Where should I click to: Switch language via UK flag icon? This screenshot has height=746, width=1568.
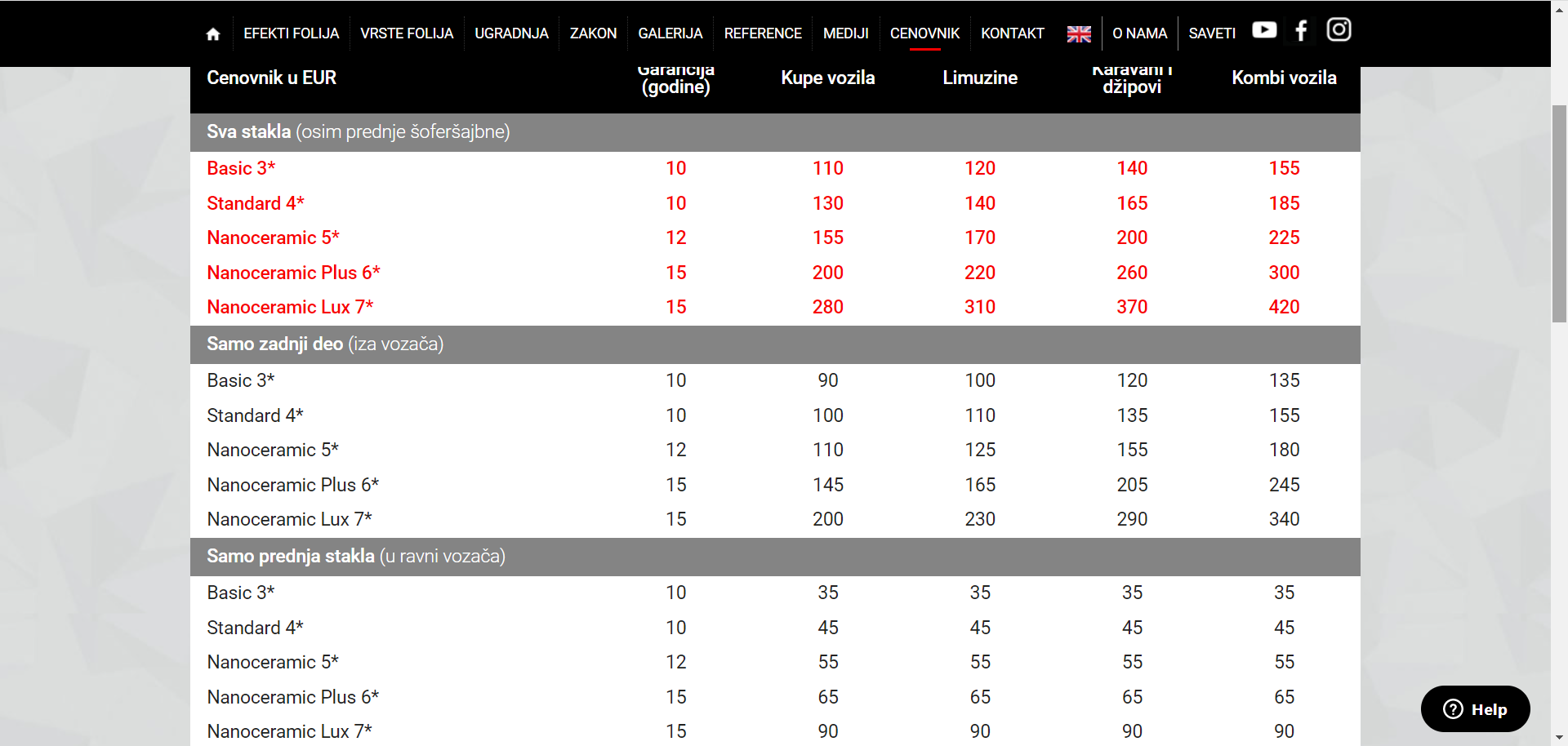click(1079, 33)
